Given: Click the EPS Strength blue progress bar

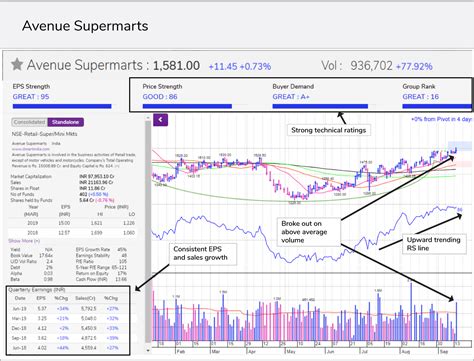Looking at the screenshot, I should [x=62, y=106].
